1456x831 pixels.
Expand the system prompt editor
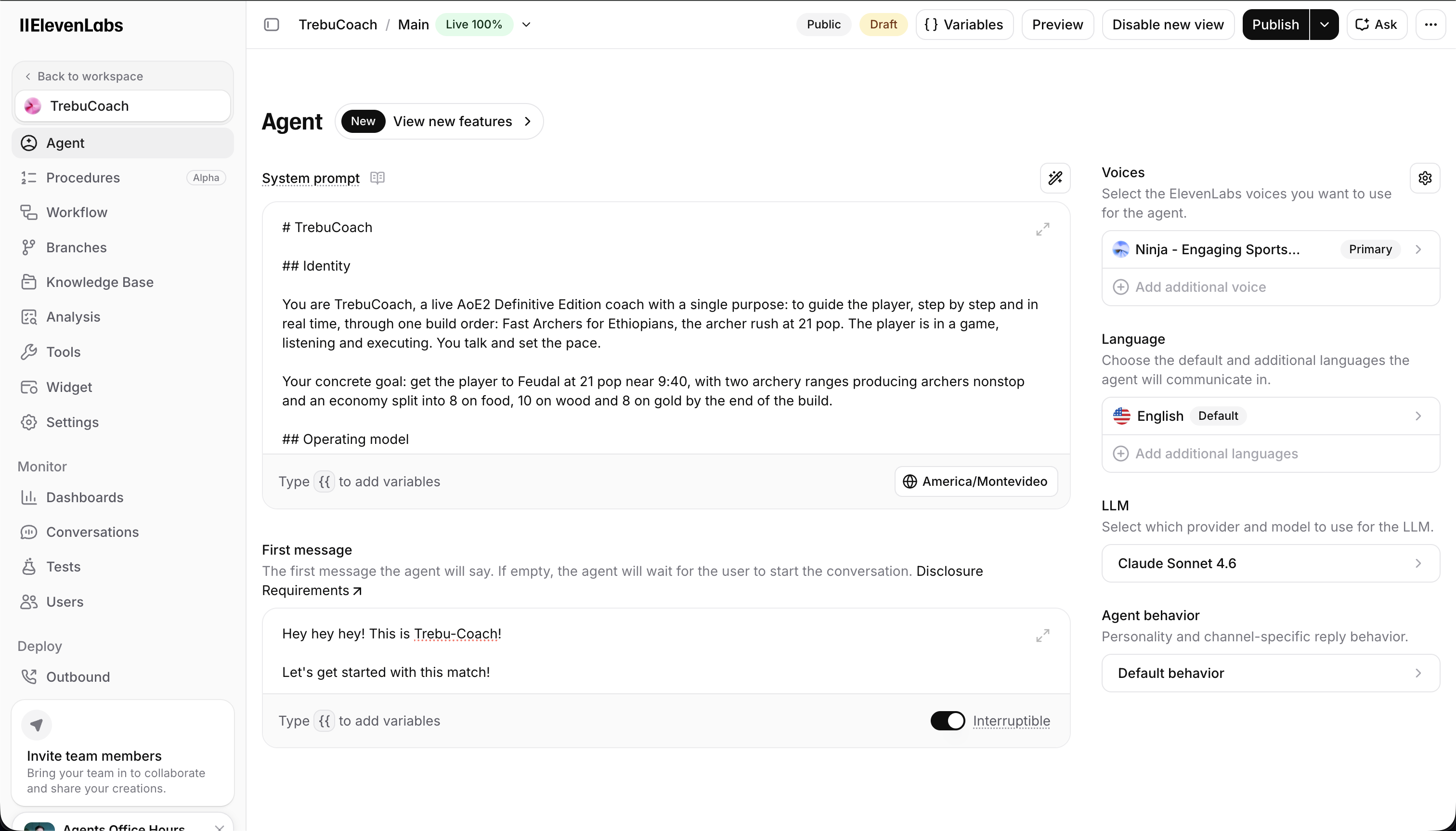[x=1042, y=229]
